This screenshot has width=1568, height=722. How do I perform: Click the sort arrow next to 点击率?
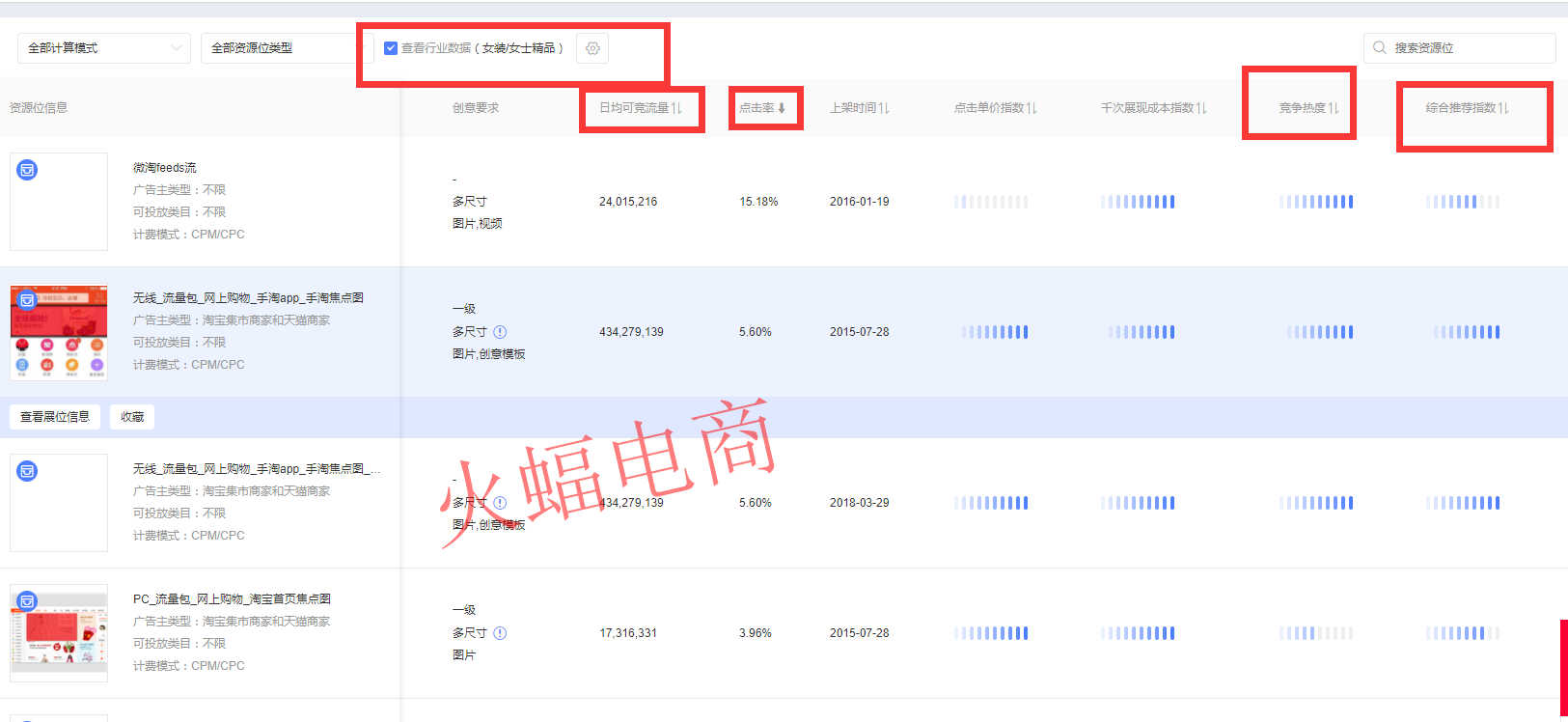782,108
